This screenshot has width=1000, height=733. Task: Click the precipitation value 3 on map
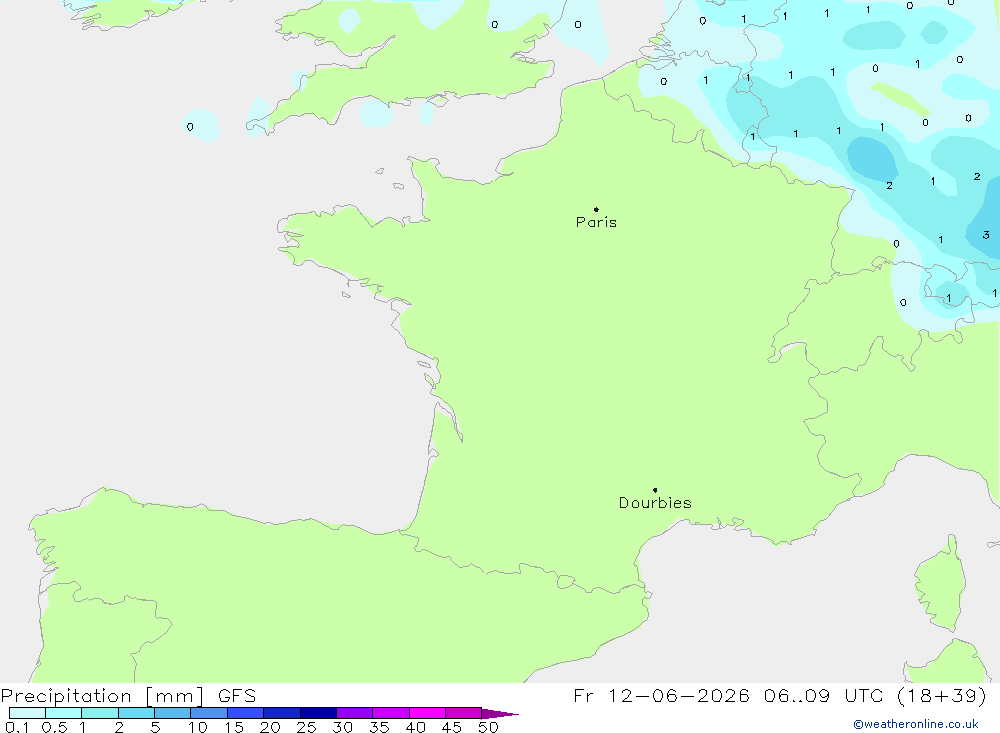coord(986,235)
